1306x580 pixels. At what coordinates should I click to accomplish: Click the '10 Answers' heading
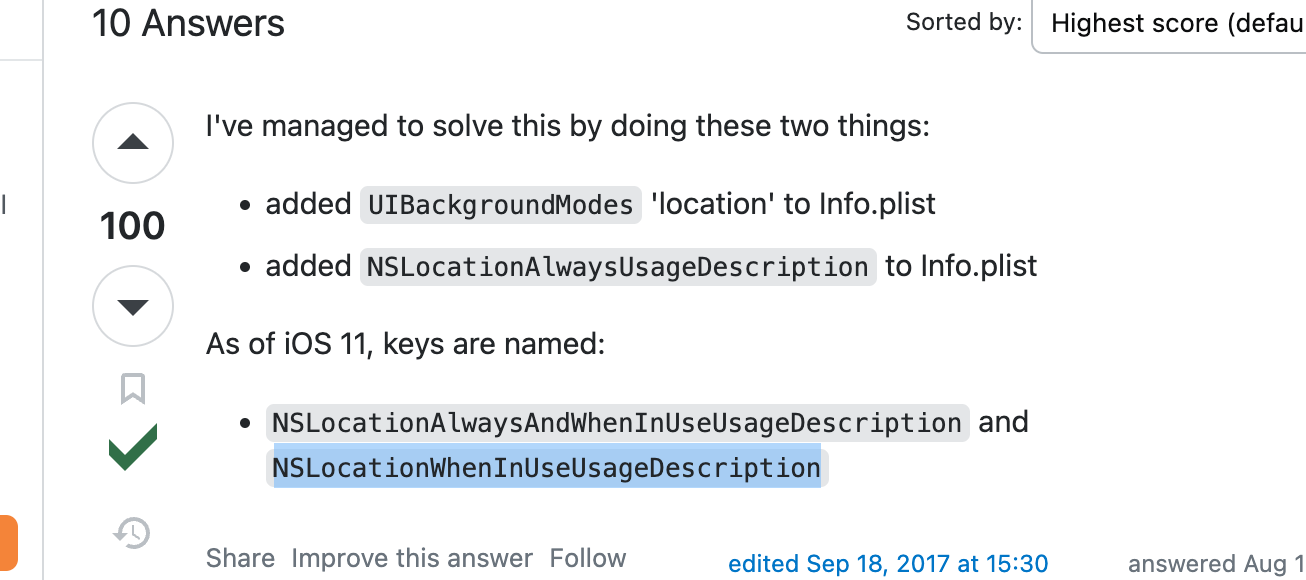point(188,23)
